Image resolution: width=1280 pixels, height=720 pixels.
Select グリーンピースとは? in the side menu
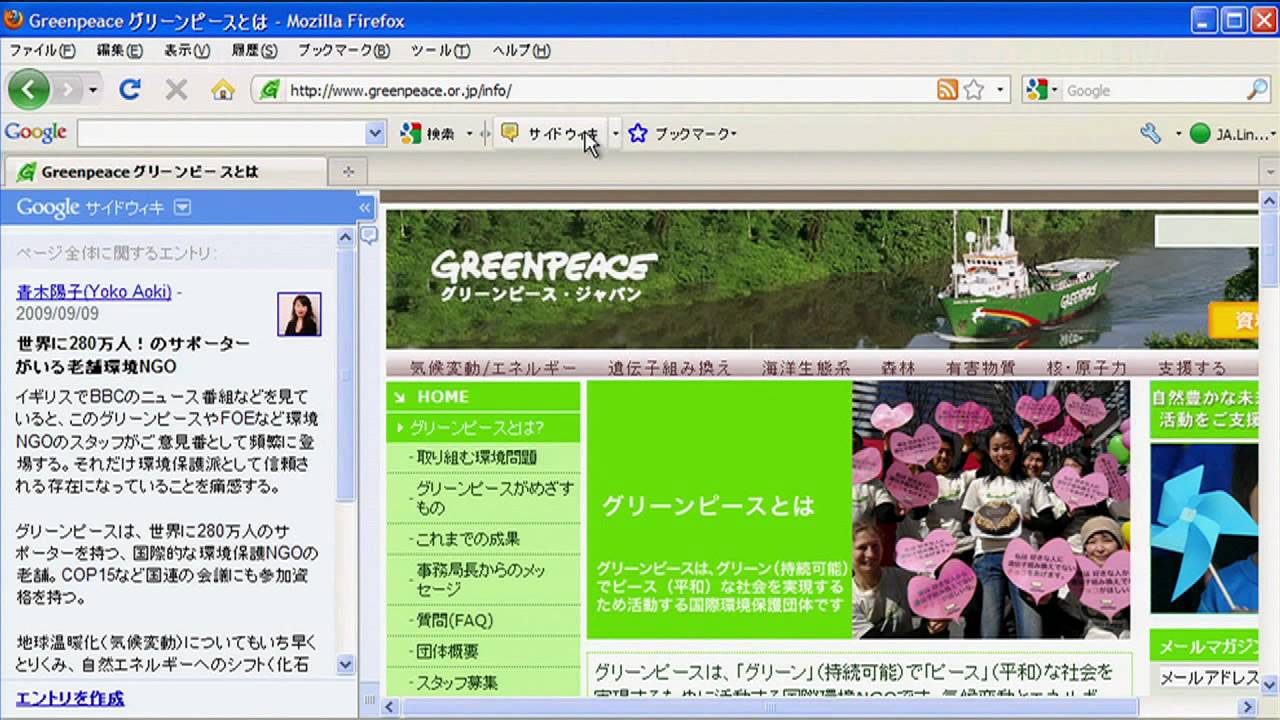[483, 428]
